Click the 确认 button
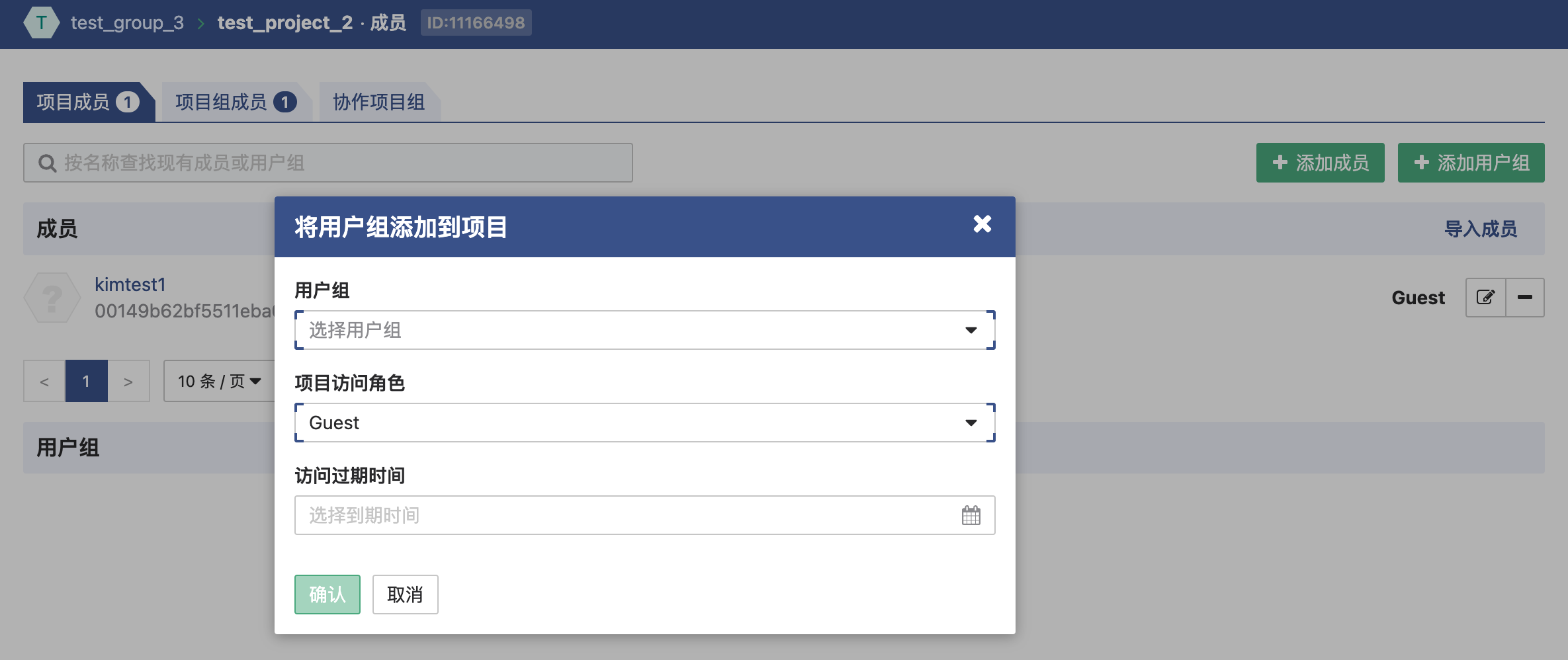1568x660 pixels. pyautogui.click(x=327, y=595)
